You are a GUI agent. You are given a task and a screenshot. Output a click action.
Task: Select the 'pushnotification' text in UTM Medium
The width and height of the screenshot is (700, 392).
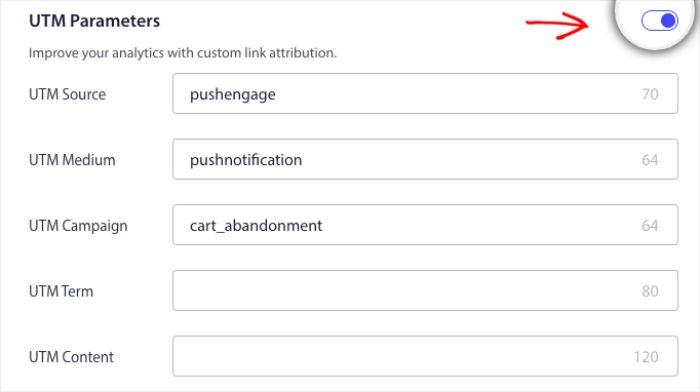pos(246,160)
